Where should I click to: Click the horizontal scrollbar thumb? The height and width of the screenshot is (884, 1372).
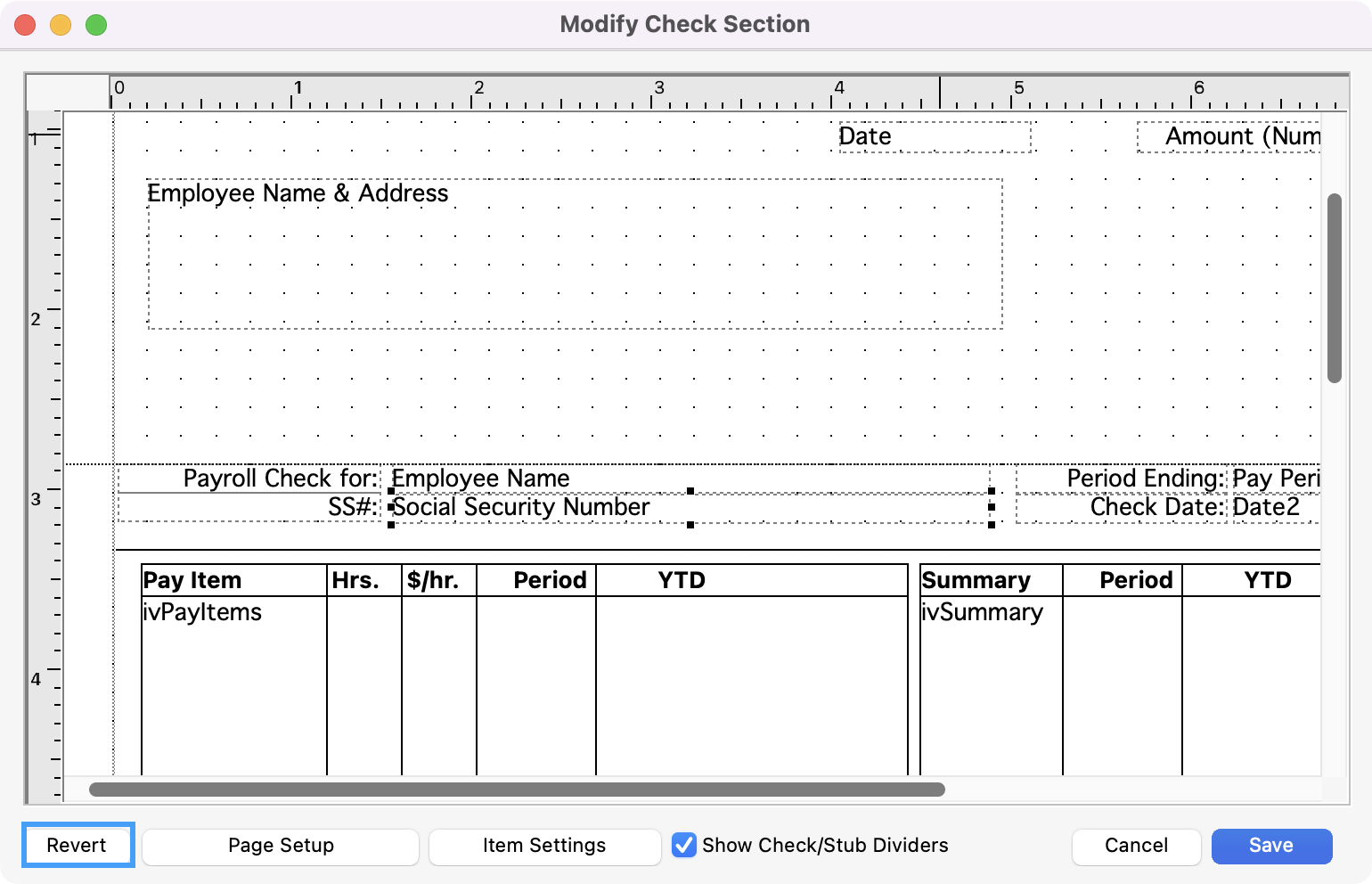click(x=517, y=790)
